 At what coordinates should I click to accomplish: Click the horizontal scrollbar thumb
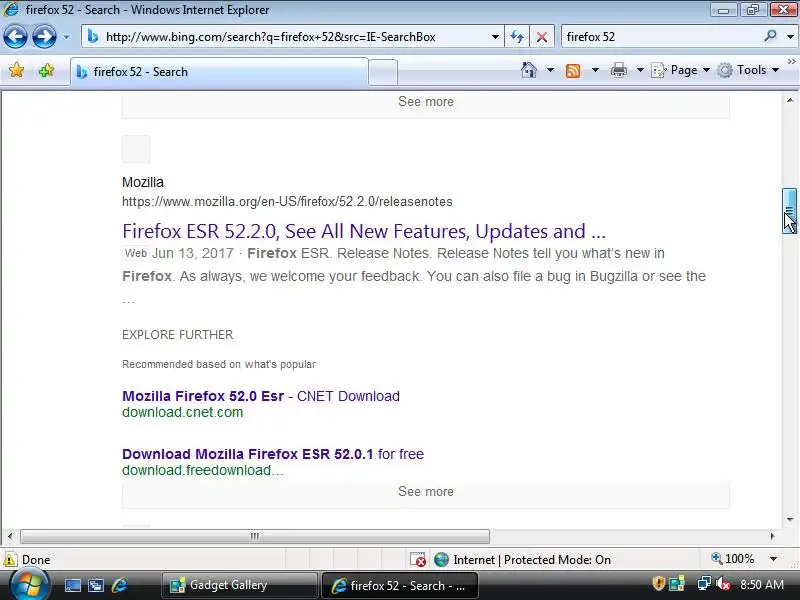pyautogui.click(x=255, y=536)
